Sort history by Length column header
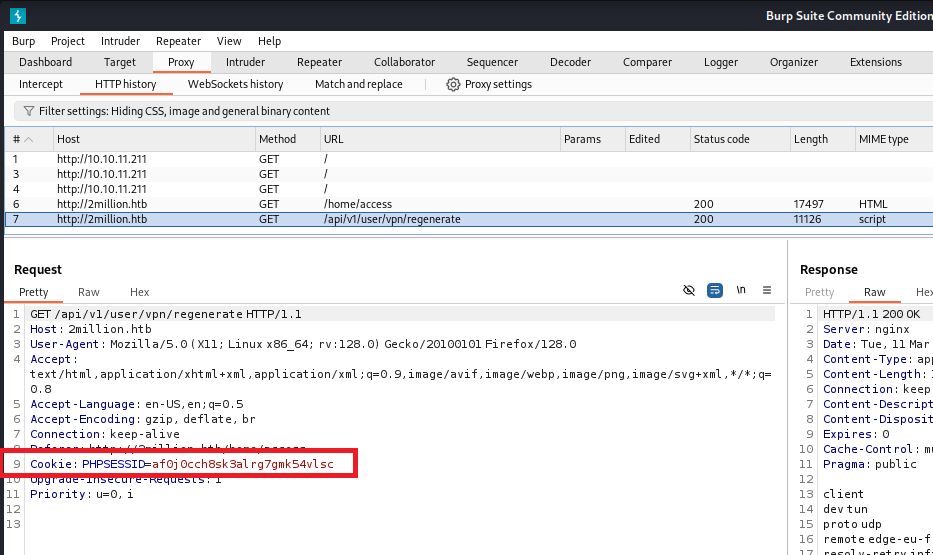 [810, 139]
